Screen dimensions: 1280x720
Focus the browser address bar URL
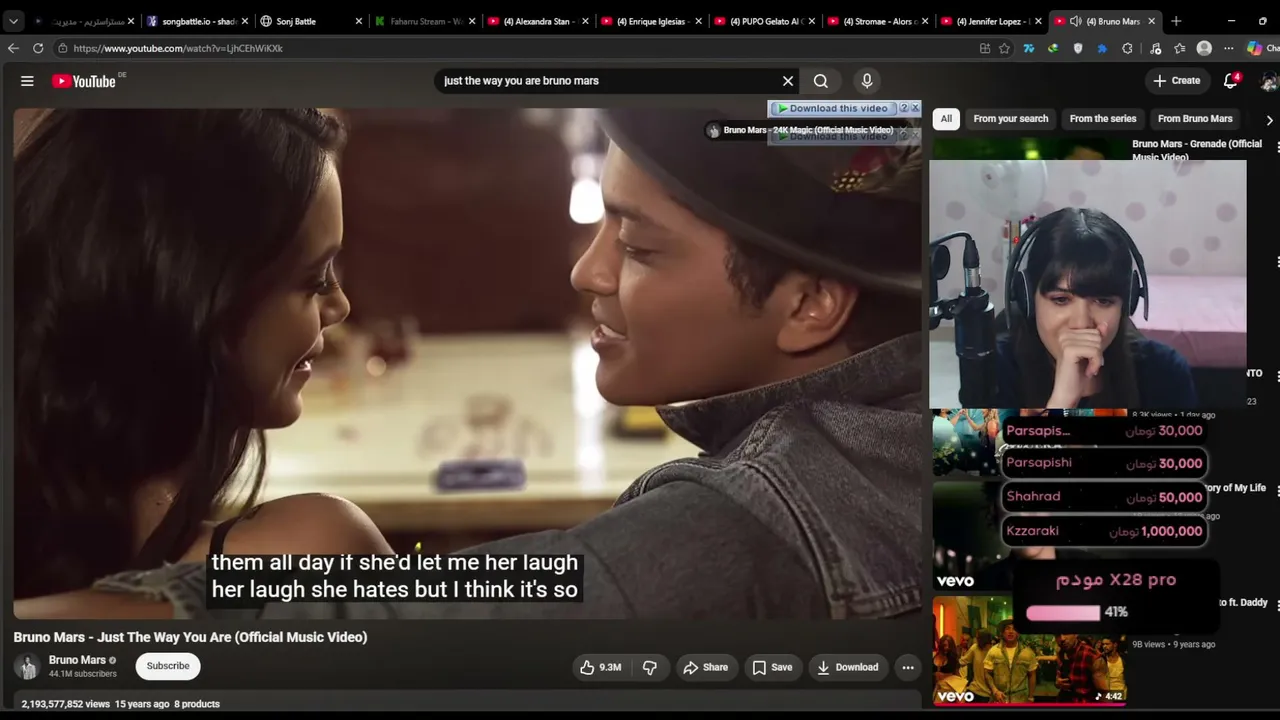coord(178,48)
